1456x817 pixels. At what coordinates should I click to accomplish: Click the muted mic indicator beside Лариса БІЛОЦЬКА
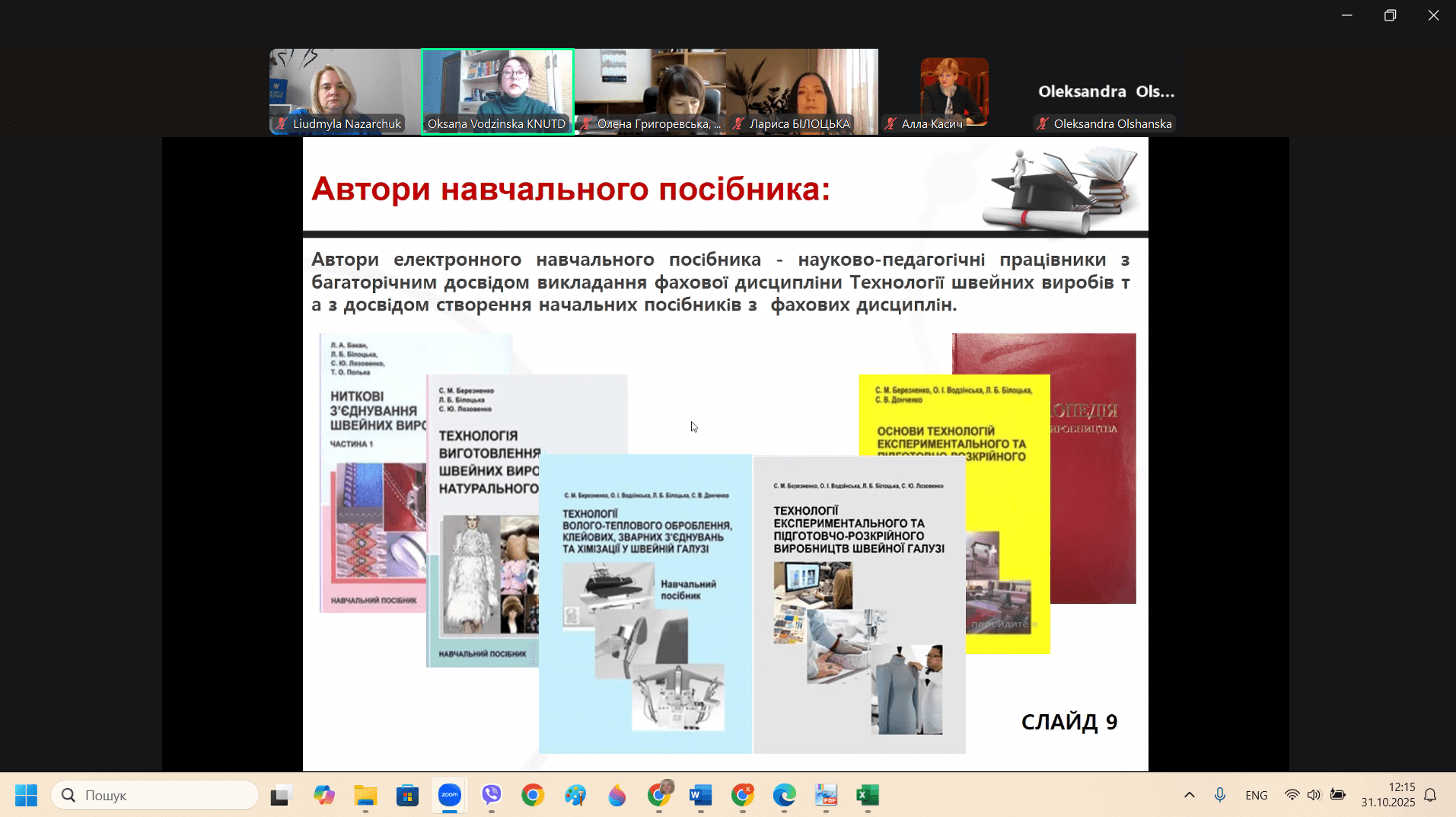(736, 123)
